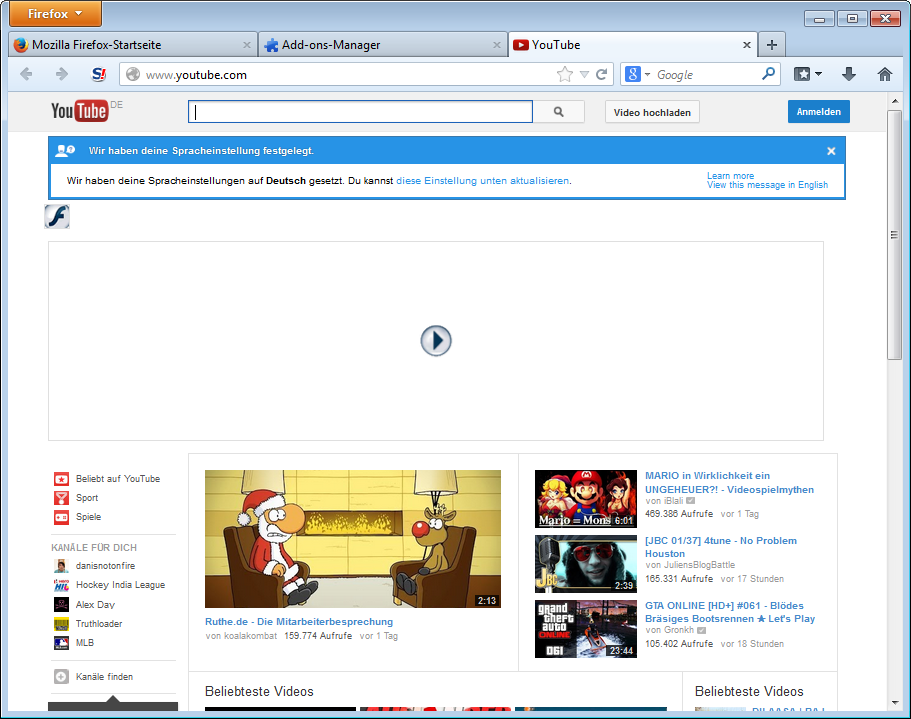
Task: Switch to Mozilla Firefox-Startseite tab
Action: click(132, 45)
